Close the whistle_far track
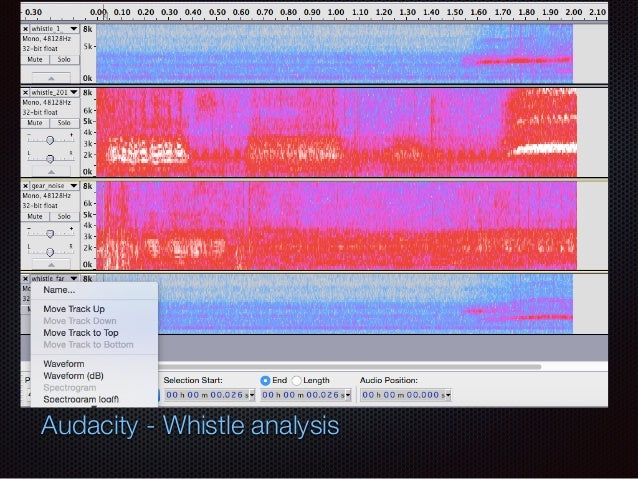Image resolution: width=638 pixels, height=479 pixels. (x=25, y=279)
